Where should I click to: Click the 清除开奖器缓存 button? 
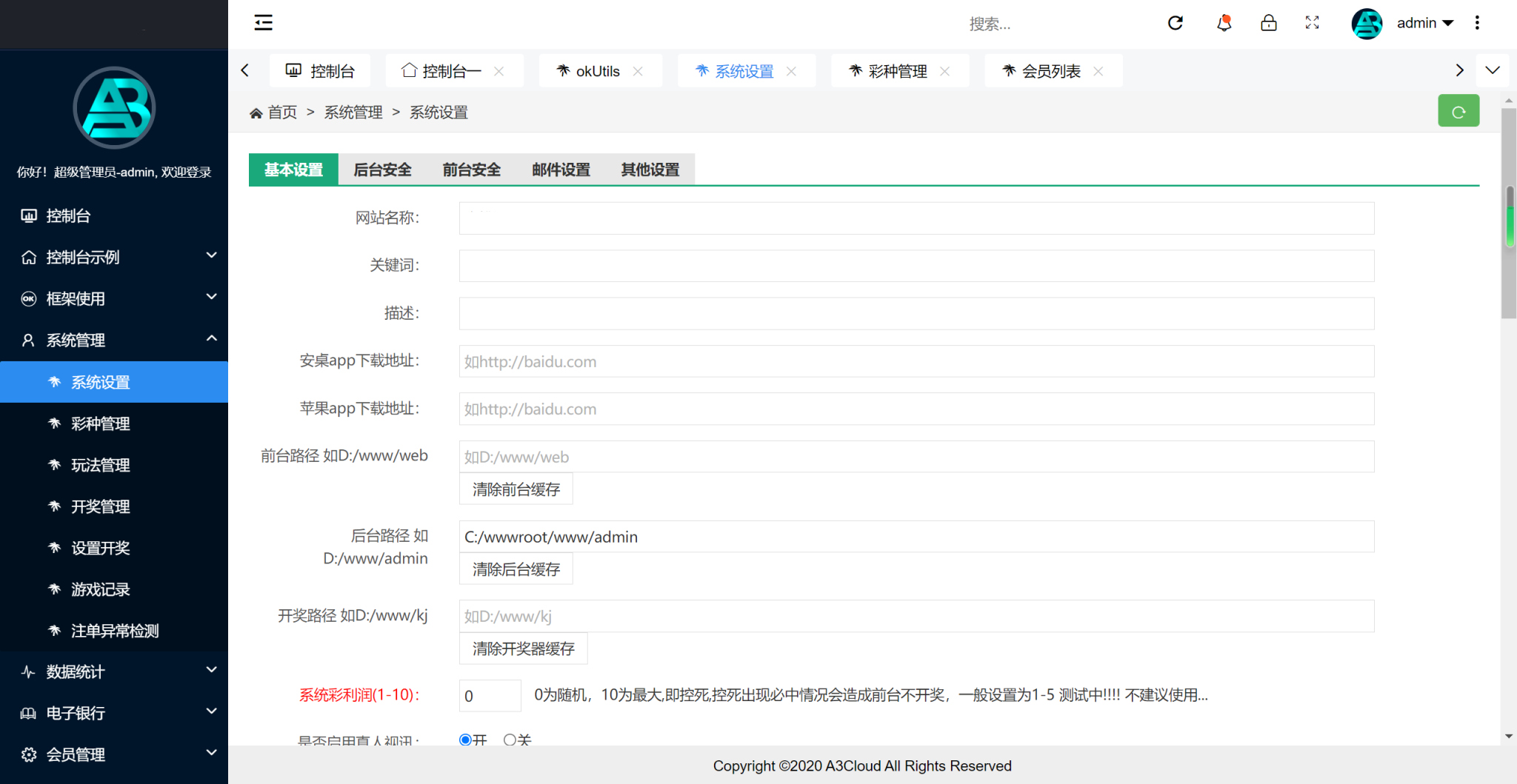[523, 649]
